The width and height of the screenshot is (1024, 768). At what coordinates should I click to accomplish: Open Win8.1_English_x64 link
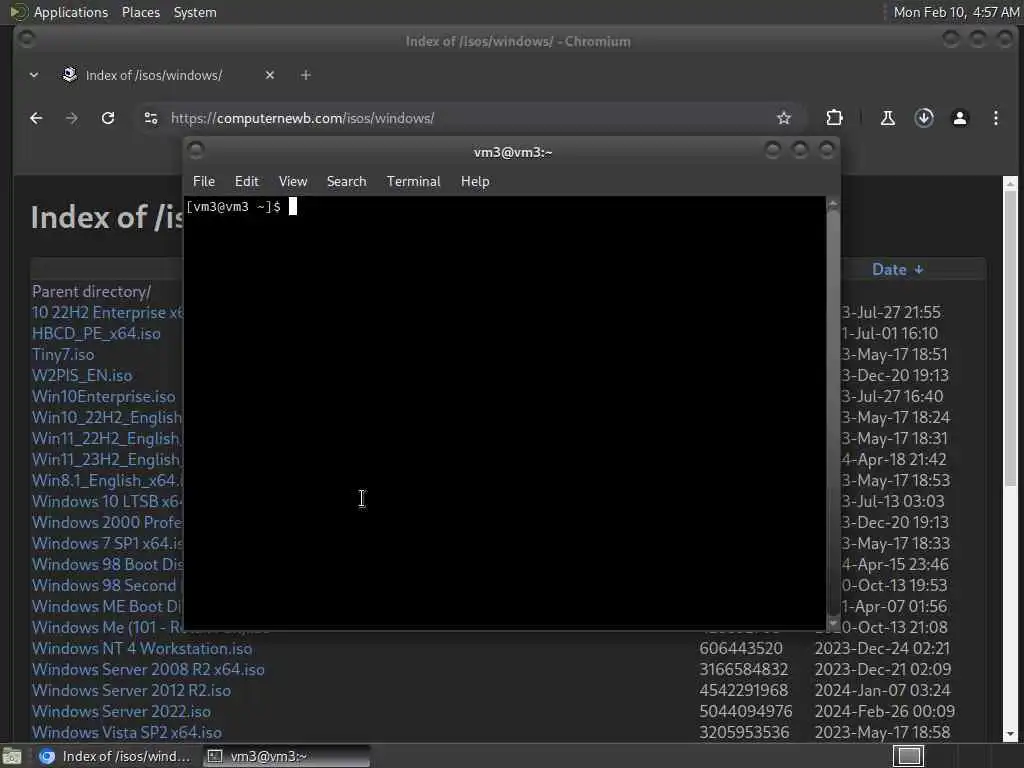(x=108, y=481)
